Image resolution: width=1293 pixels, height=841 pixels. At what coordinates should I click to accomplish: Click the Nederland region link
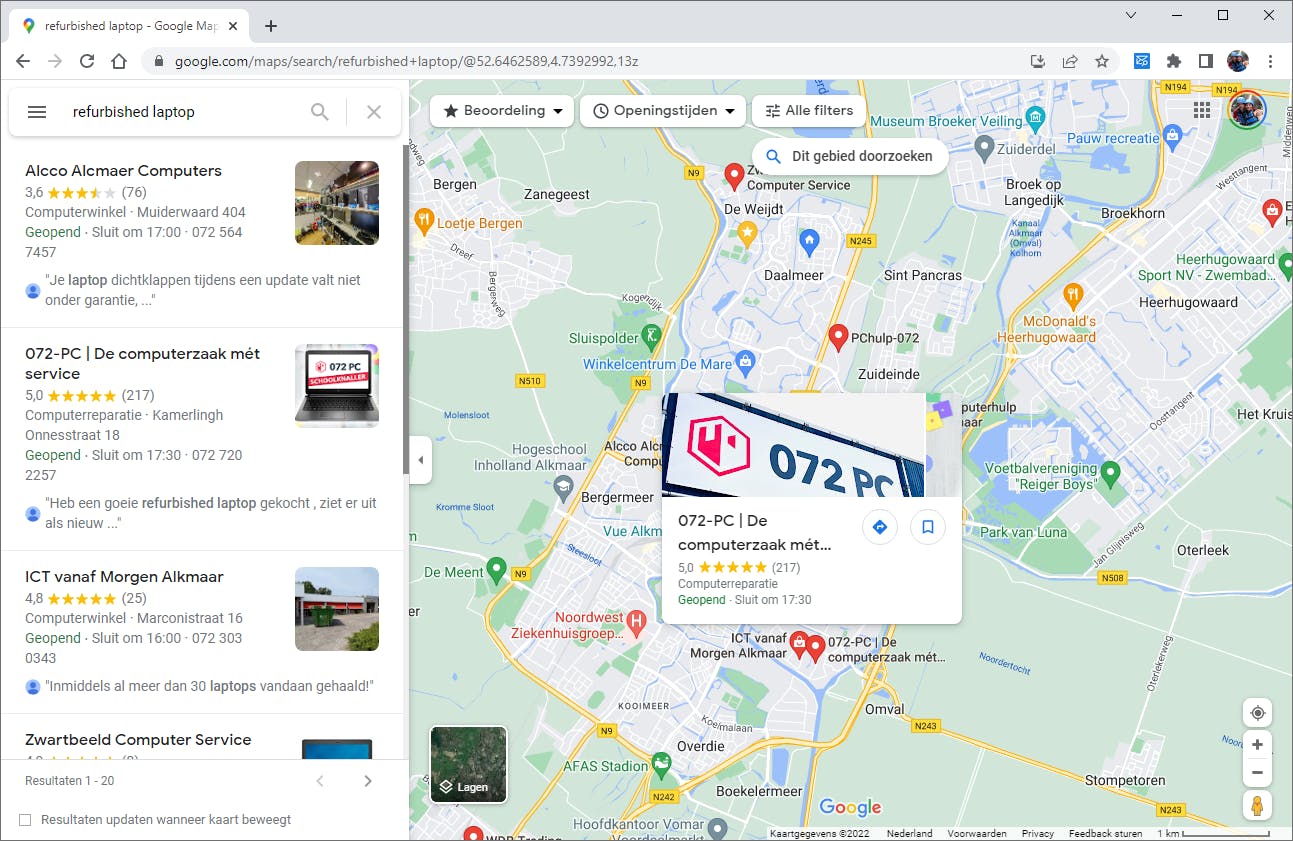[910, 833]
